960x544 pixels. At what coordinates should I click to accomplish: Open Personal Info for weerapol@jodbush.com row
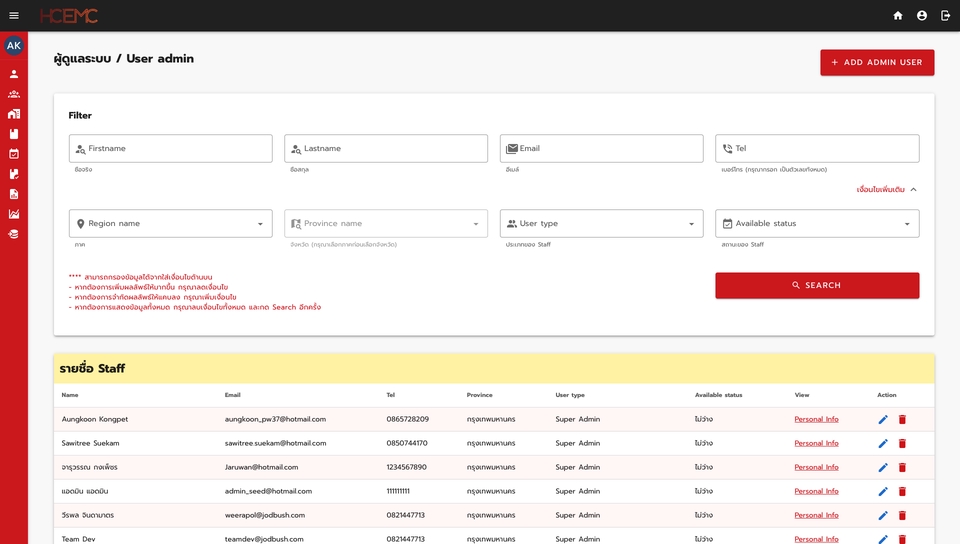click(x=816, y=515)
